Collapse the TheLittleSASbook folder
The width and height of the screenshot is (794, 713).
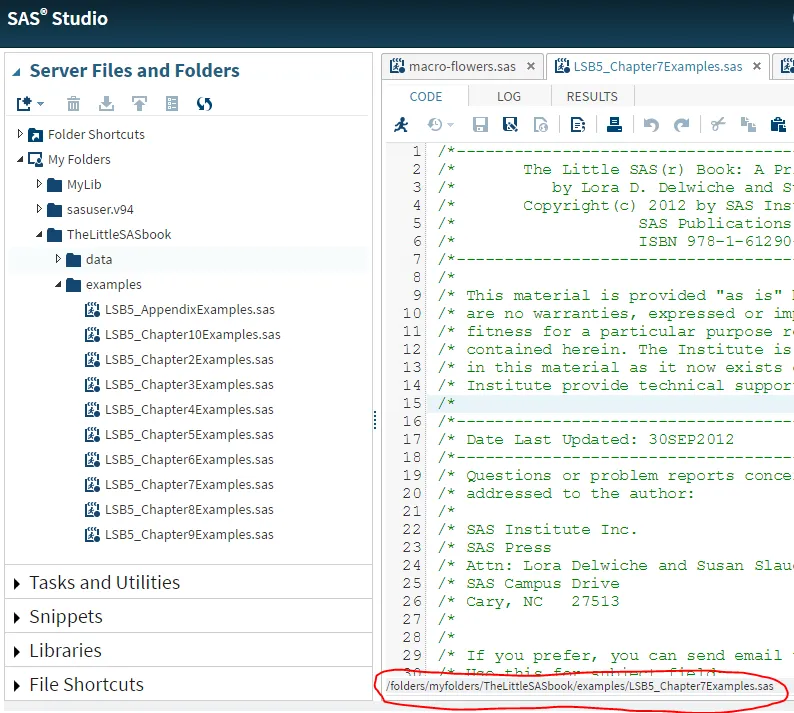click(x=39, y=234)
